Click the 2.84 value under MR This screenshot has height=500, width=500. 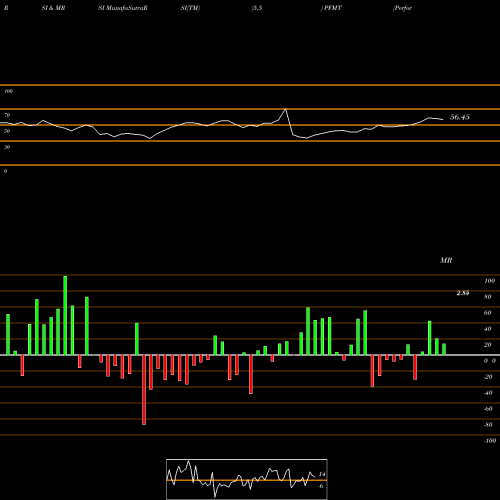point(463,293)
